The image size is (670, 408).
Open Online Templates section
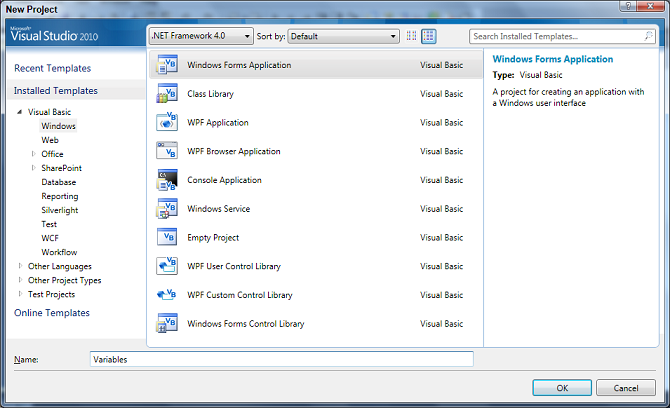click(52, 313)
